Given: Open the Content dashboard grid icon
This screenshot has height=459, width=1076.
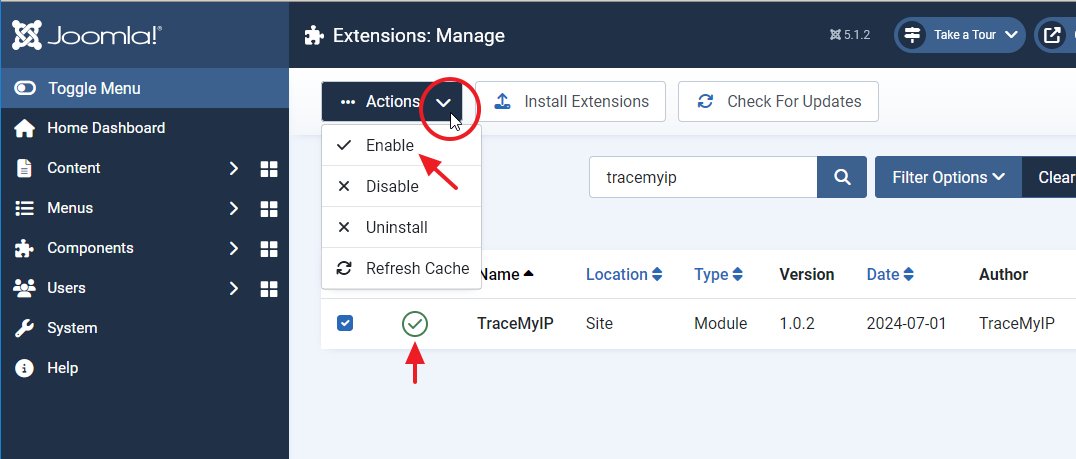Looking at the screenshot, I should [268, 168].
